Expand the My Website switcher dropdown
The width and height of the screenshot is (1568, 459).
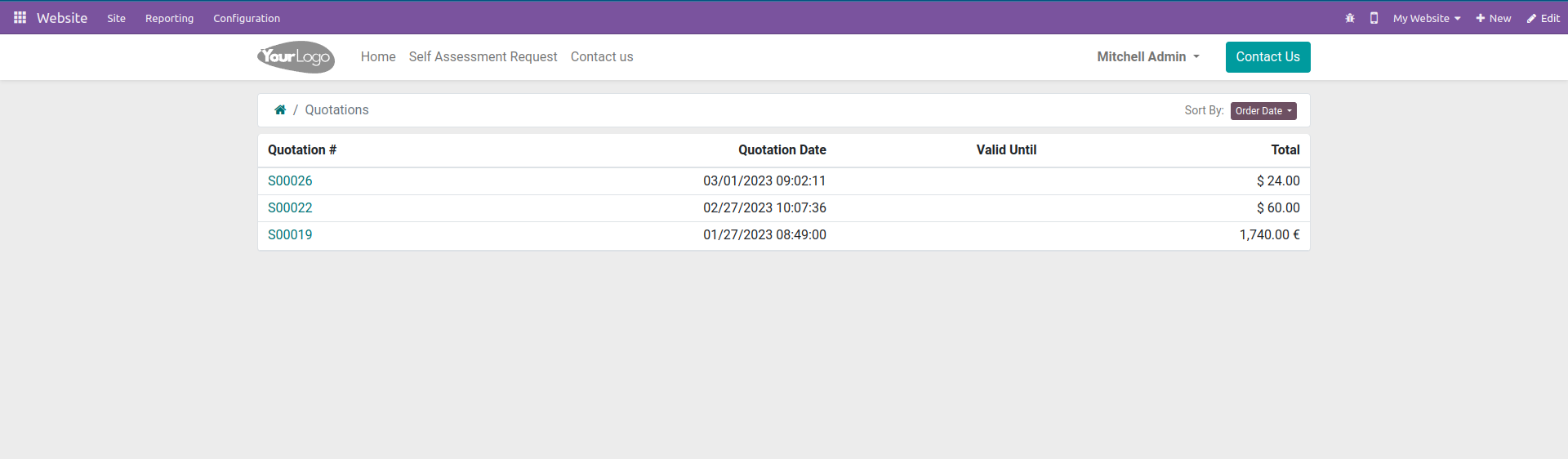[x=1426, y=18]
